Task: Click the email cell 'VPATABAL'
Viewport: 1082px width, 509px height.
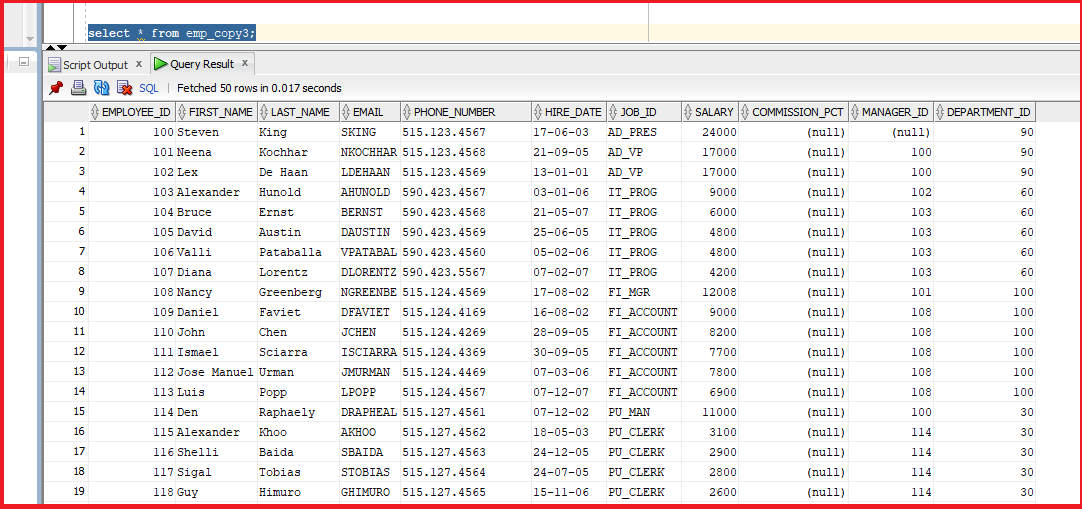Action: [x=370, y=252]
